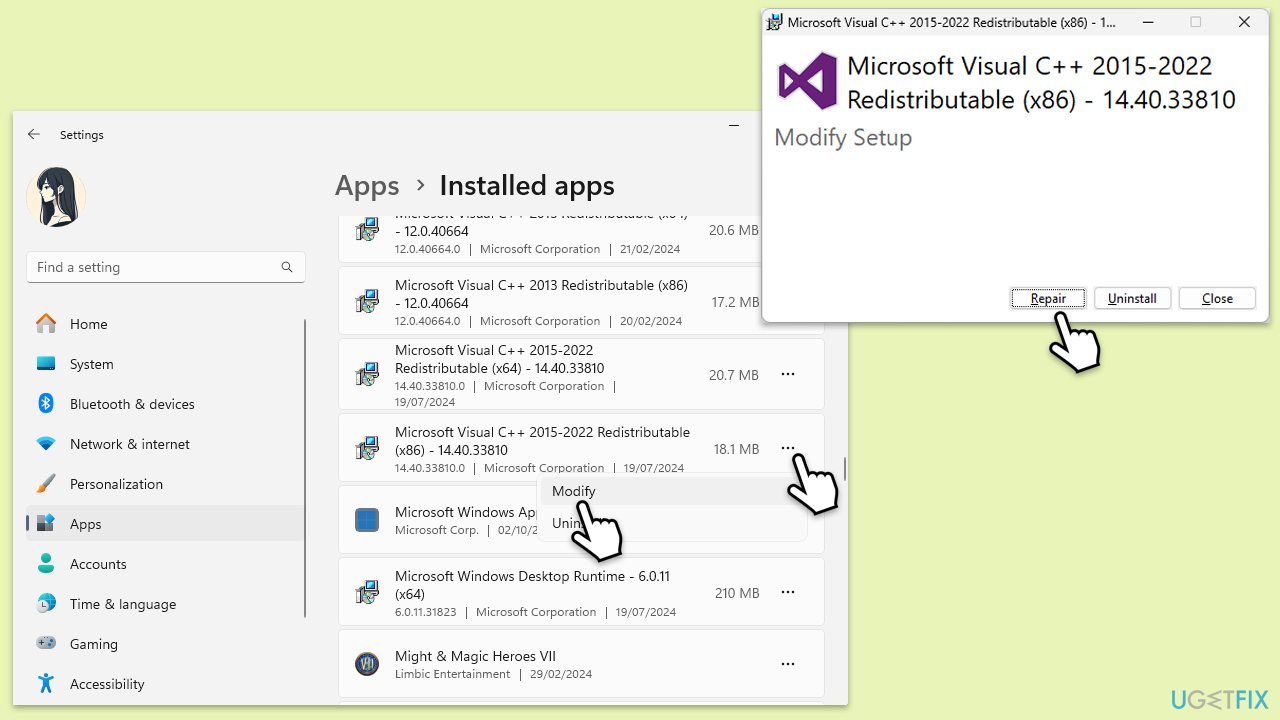Click the Visual Studio logo in setup dialog
Viewport: 1280px width, 720px height.
808,81
